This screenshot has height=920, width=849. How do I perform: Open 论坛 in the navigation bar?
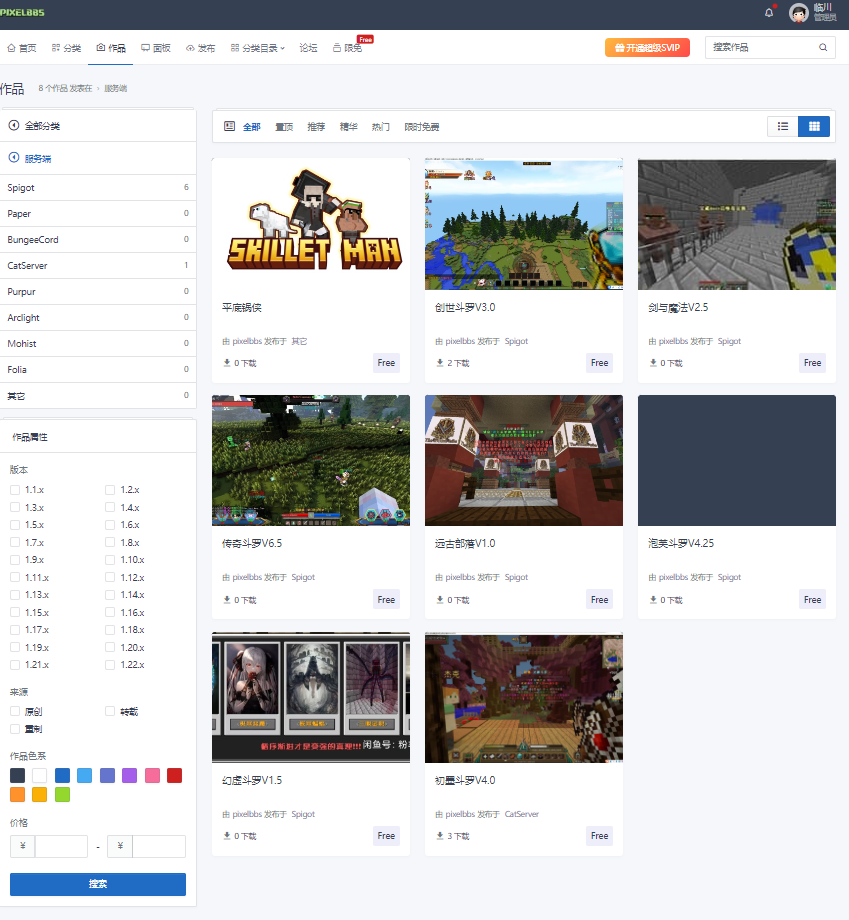point(308,48)
